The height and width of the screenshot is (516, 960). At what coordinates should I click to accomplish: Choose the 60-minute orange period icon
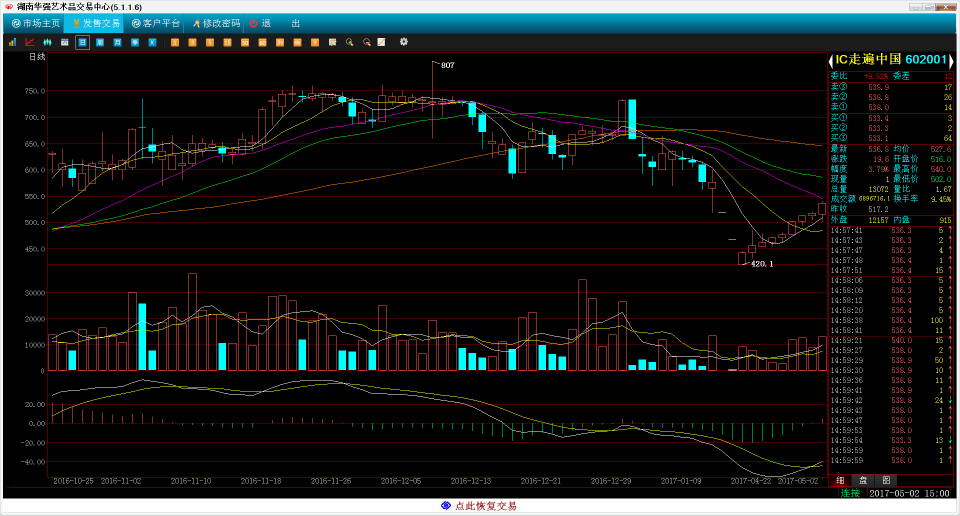[262, 42]
